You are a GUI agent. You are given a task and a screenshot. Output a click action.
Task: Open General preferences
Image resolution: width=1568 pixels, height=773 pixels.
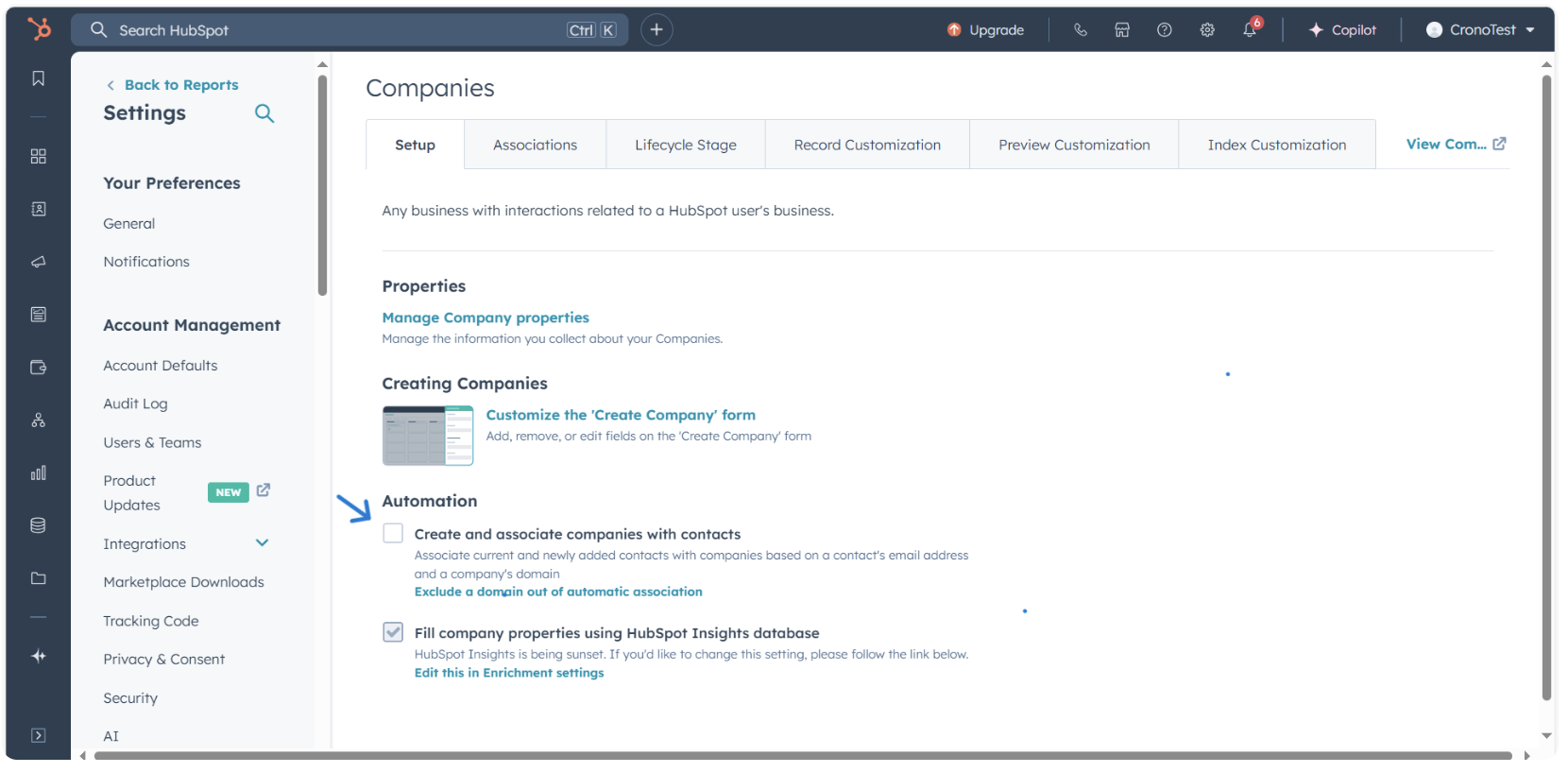(x=129, y=224)
